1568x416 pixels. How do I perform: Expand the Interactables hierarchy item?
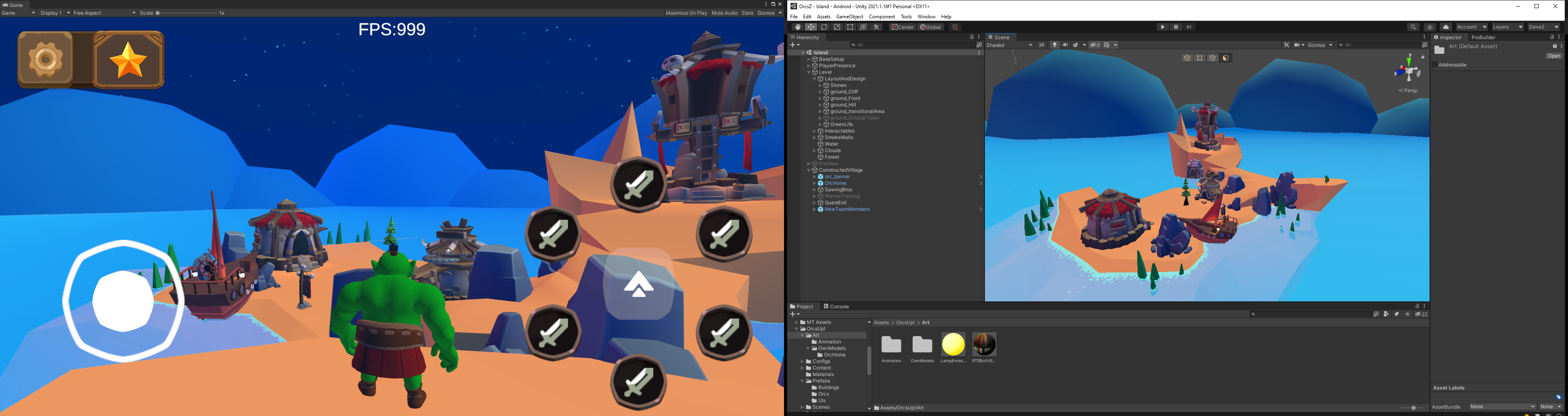(815, 131)
